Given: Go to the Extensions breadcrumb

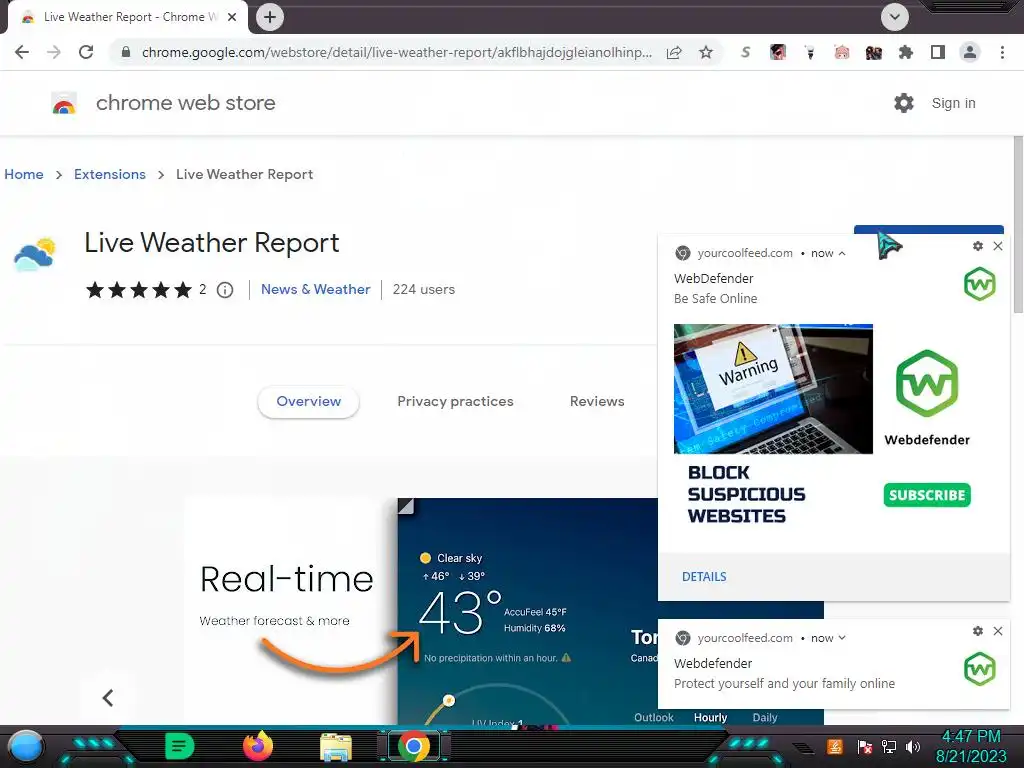Looking at the screenshot, I should click(110, 174).
